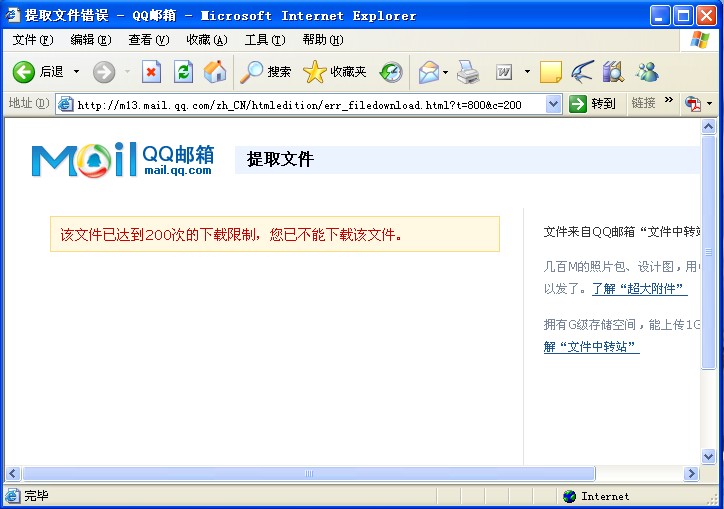The width and height of the screenshot is (724, 509).
Task: Expand the Mail icon dropdown arrow
Action: 446,72
